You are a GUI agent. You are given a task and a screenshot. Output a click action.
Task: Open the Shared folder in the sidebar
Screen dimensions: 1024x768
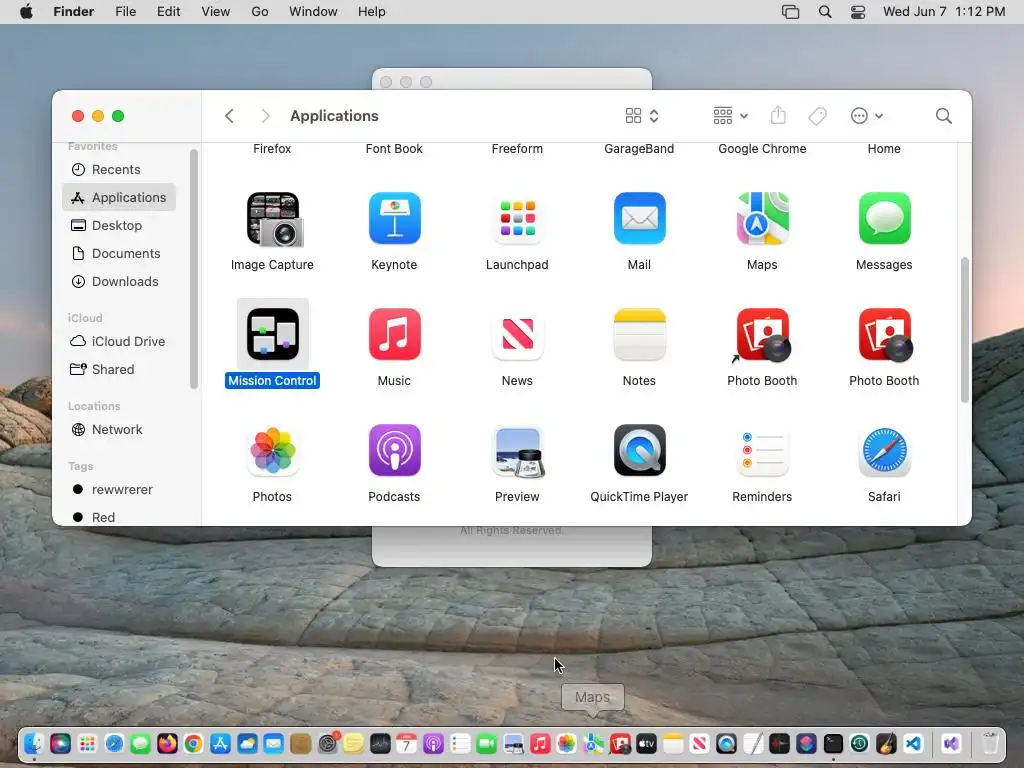(119, 370)
